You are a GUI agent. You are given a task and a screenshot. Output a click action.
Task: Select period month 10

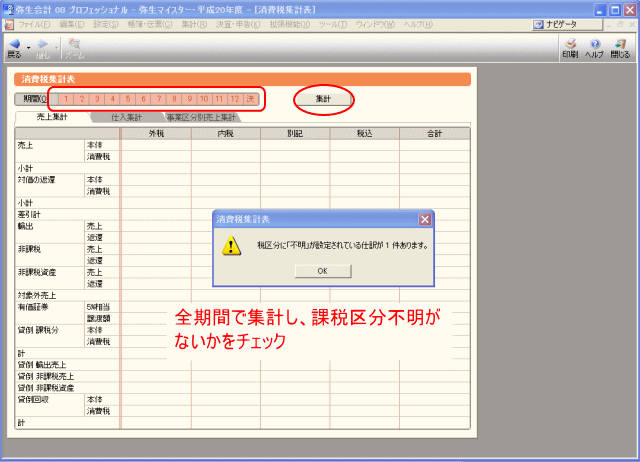click(x=204, y=99)
